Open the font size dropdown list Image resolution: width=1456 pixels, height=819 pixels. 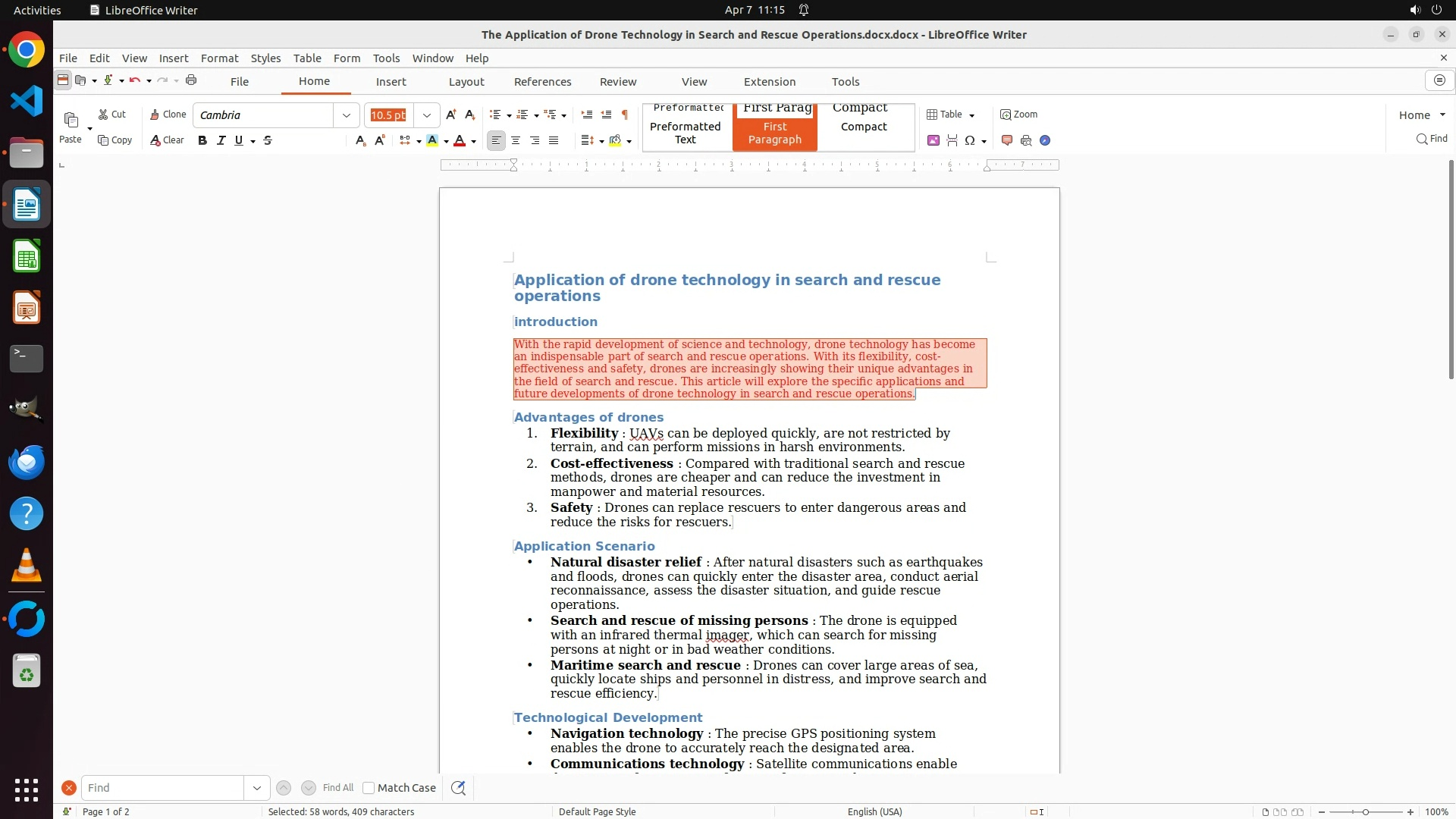tap(427, 115)
